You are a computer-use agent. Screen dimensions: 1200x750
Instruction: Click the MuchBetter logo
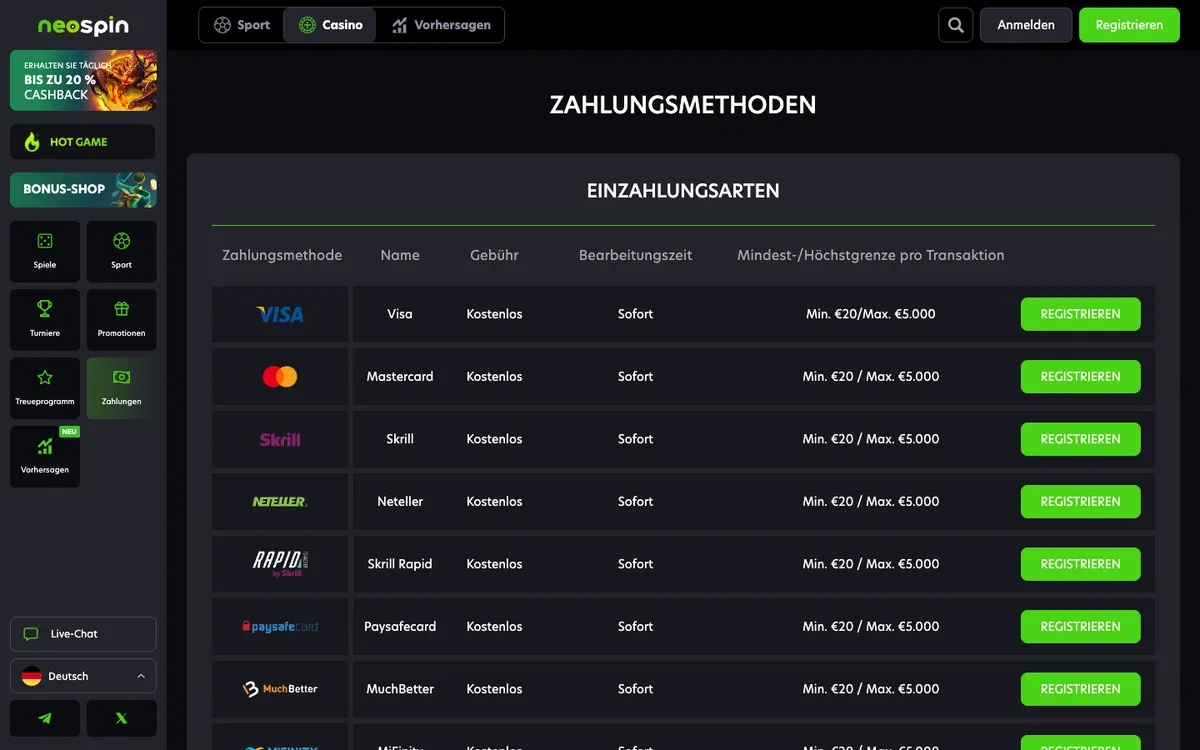point(280,689)
